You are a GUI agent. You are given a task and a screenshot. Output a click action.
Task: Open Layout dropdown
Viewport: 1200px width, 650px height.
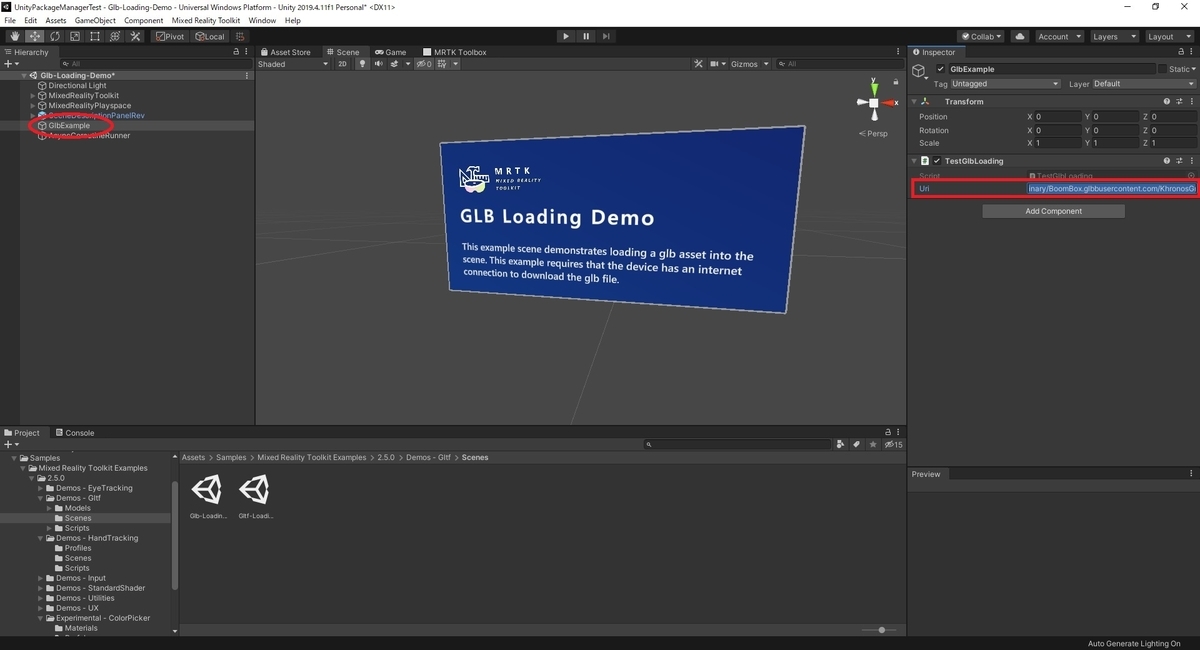(1169, 37)
